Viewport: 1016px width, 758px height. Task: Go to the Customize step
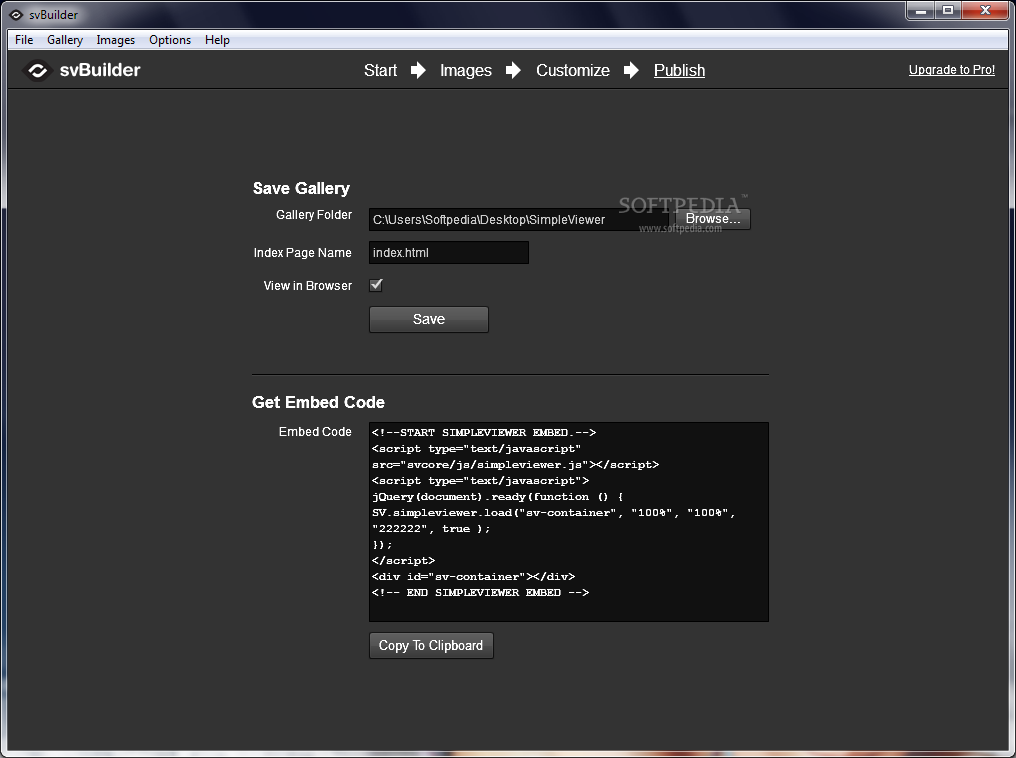click(573, 70)
